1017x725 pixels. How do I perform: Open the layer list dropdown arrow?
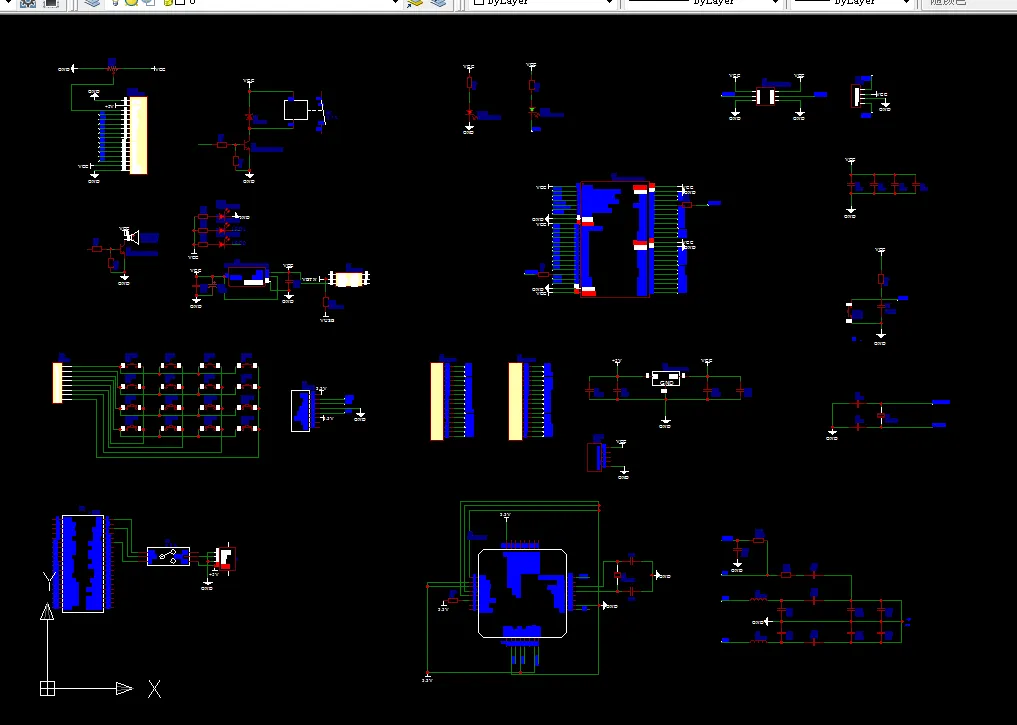[x=396, y=3]
